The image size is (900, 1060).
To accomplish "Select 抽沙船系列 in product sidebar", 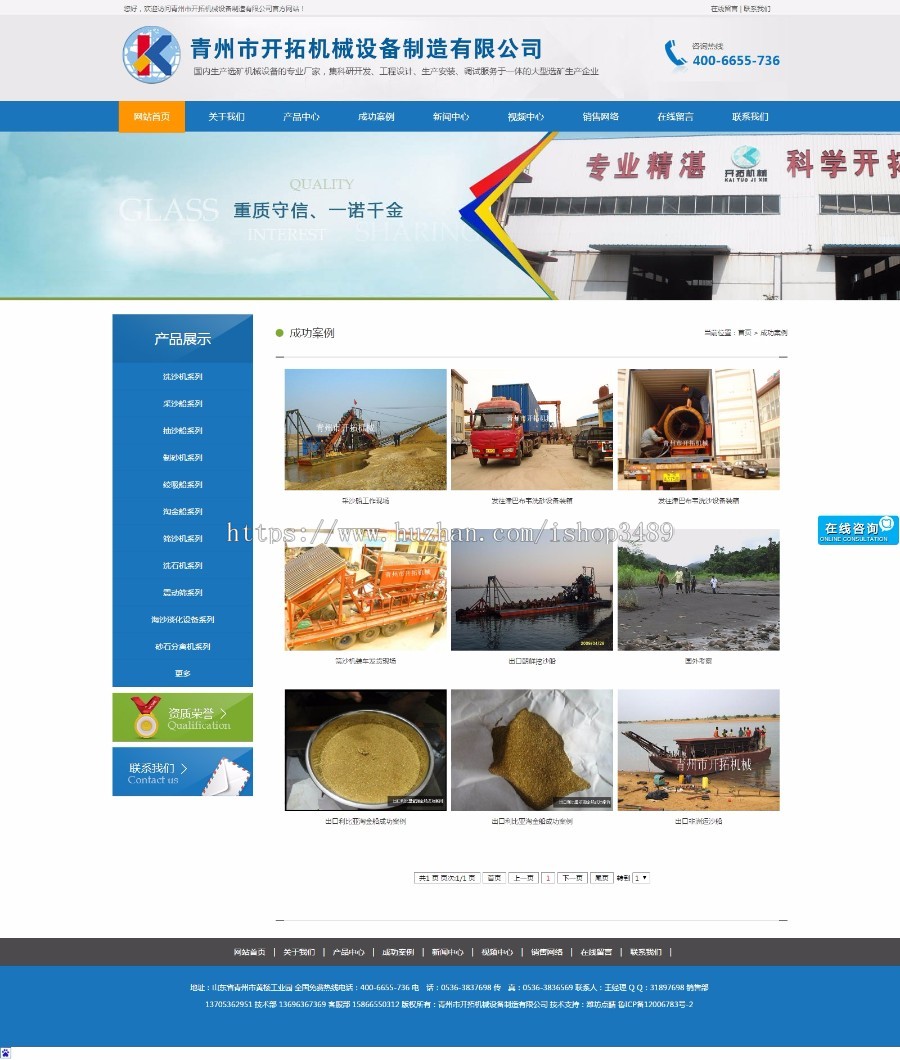I will pyautogui.click(x=183, y=431).
